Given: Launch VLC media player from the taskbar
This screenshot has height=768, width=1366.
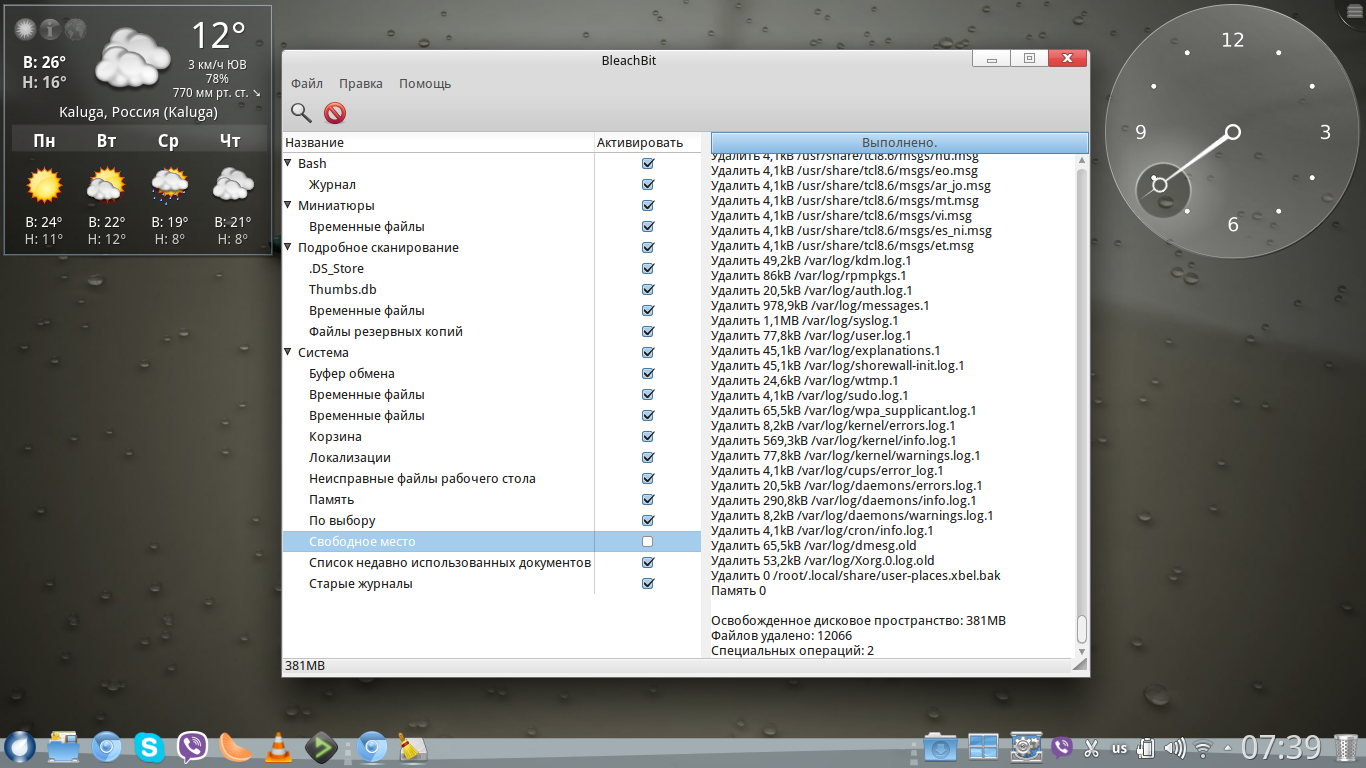Looking at the screenshot, I should [279, 747].
